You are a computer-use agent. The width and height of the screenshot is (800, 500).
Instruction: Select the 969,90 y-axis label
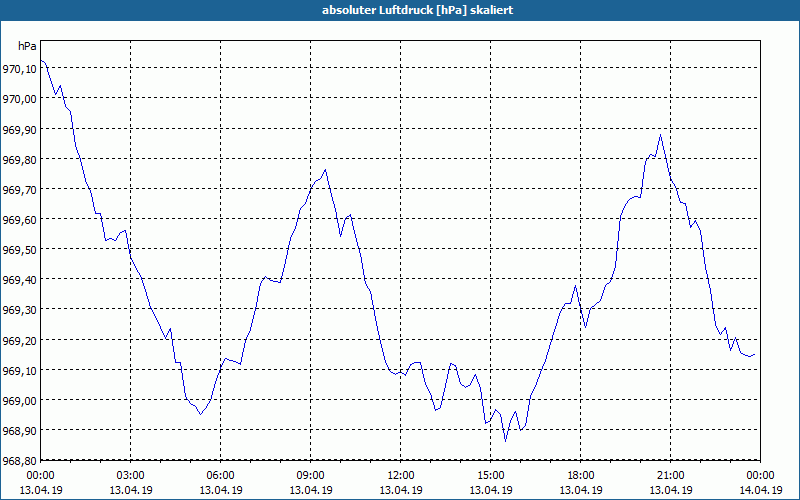[19, 129]
